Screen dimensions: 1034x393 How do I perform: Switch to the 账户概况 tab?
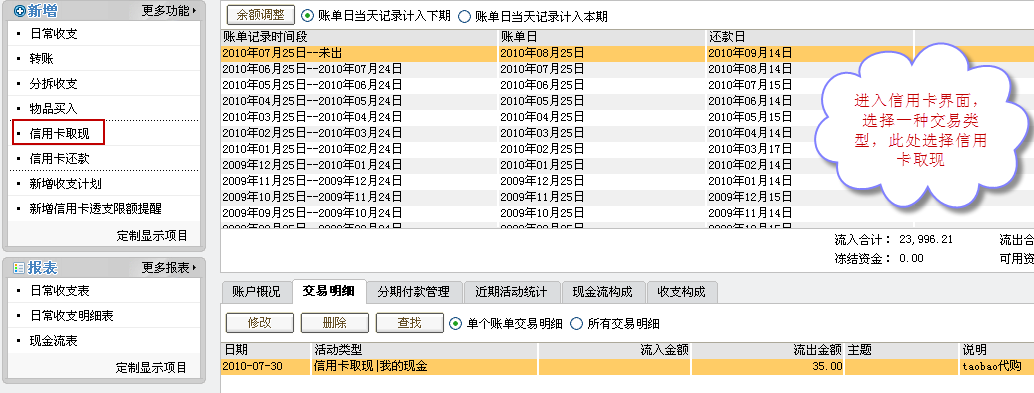256,291
